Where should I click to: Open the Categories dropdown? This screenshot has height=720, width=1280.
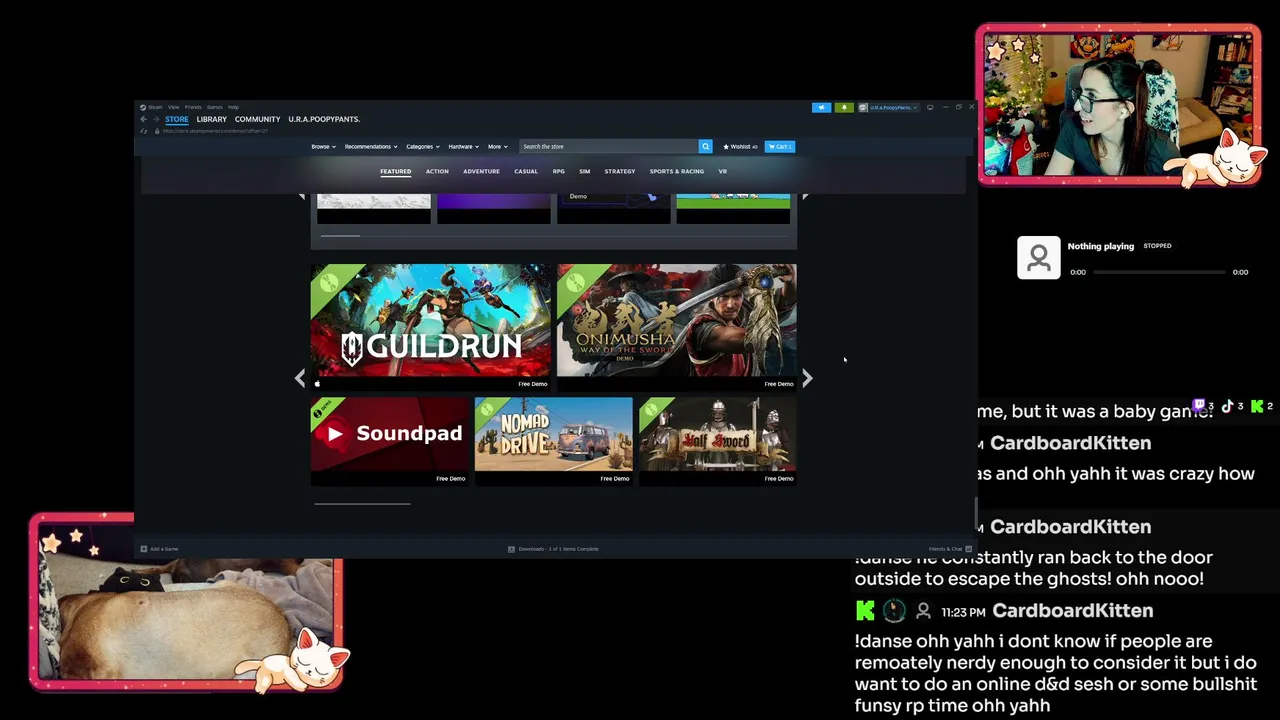[423, 147]
